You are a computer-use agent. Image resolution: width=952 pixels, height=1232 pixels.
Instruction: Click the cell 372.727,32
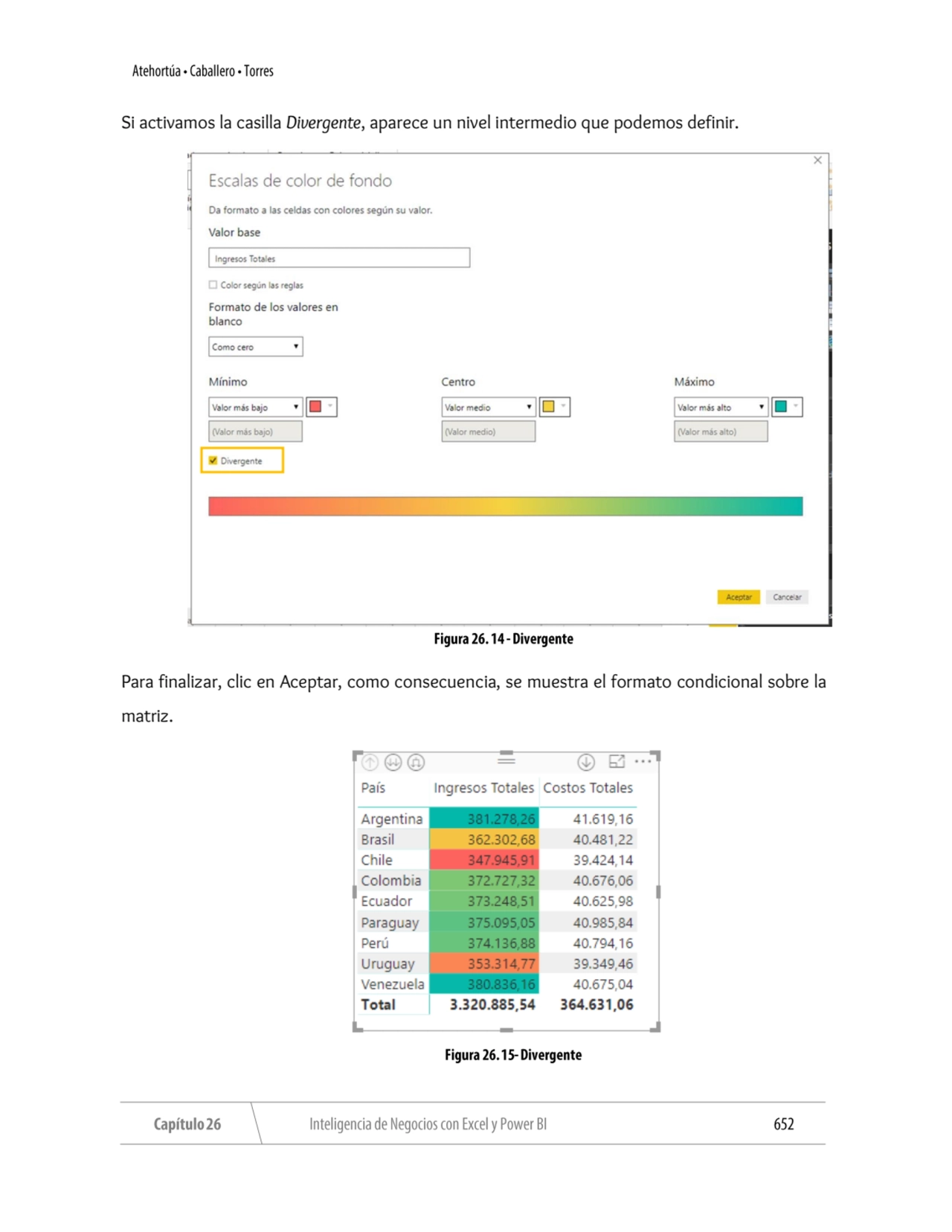tap(484, 881)
